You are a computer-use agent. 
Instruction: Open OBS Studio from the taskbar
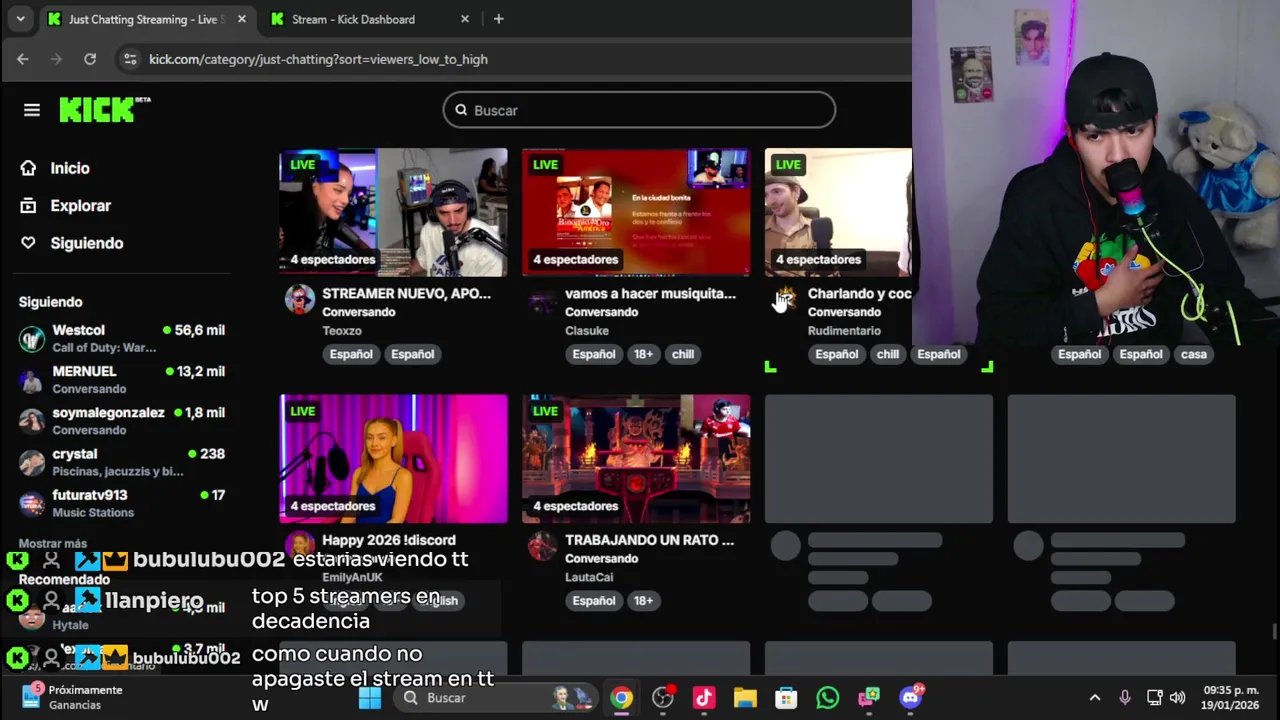pos(663,698)
